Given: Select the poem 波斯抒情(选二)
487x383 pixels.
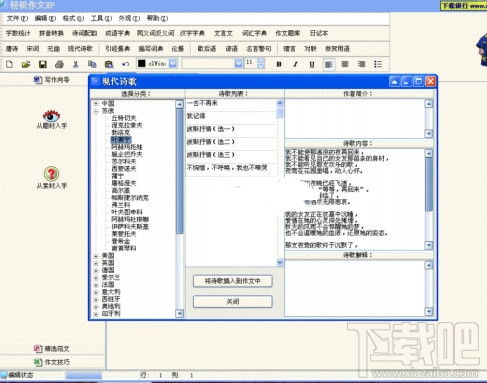Looking at the screenshot, I should click(x=210, y=142).
